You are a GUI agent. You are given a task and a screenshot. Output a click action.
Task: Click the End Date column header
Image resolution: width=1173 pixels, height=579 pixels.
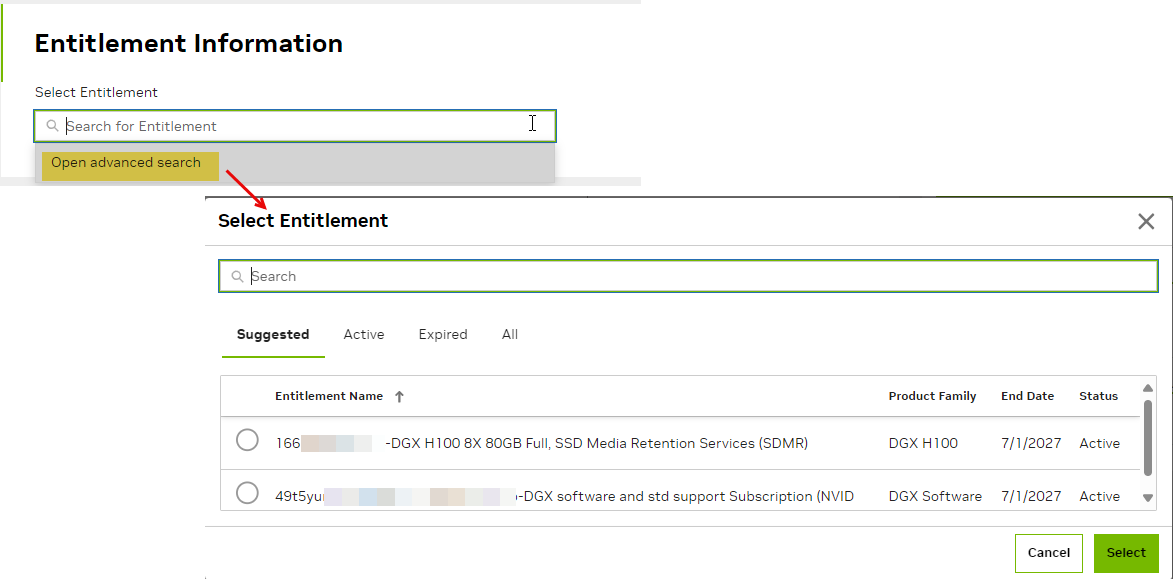tap(1027, 396)
